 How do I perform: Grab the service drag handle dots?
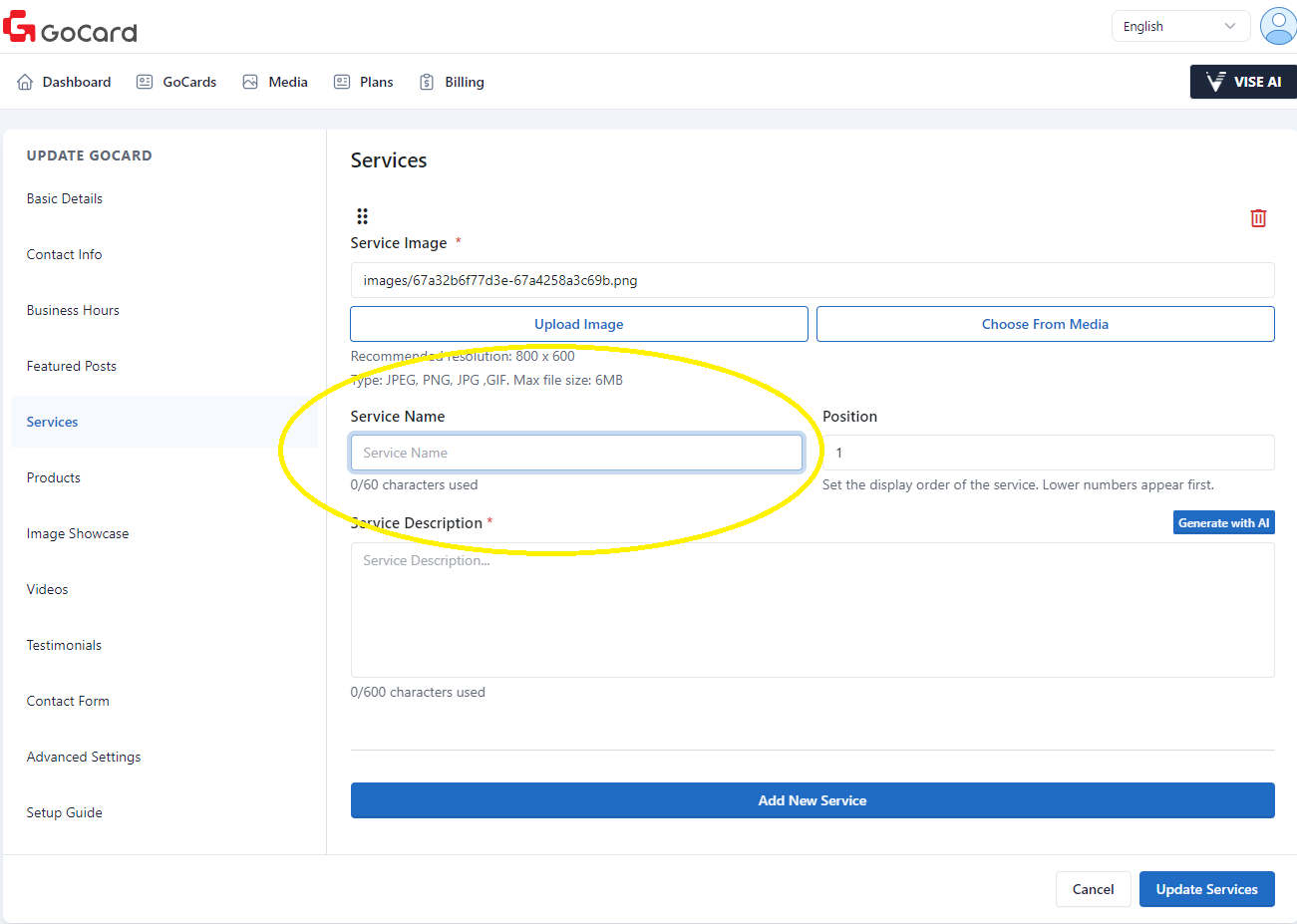pos(362,216)
